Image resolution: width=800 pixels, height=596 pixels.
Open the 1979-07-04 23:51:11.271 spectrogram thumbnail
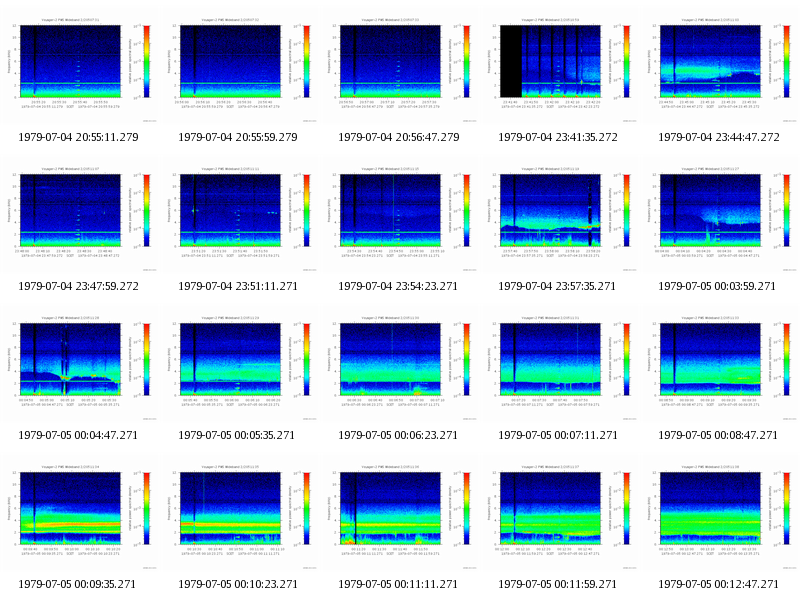pyautogui.click(x=239, y=219)
